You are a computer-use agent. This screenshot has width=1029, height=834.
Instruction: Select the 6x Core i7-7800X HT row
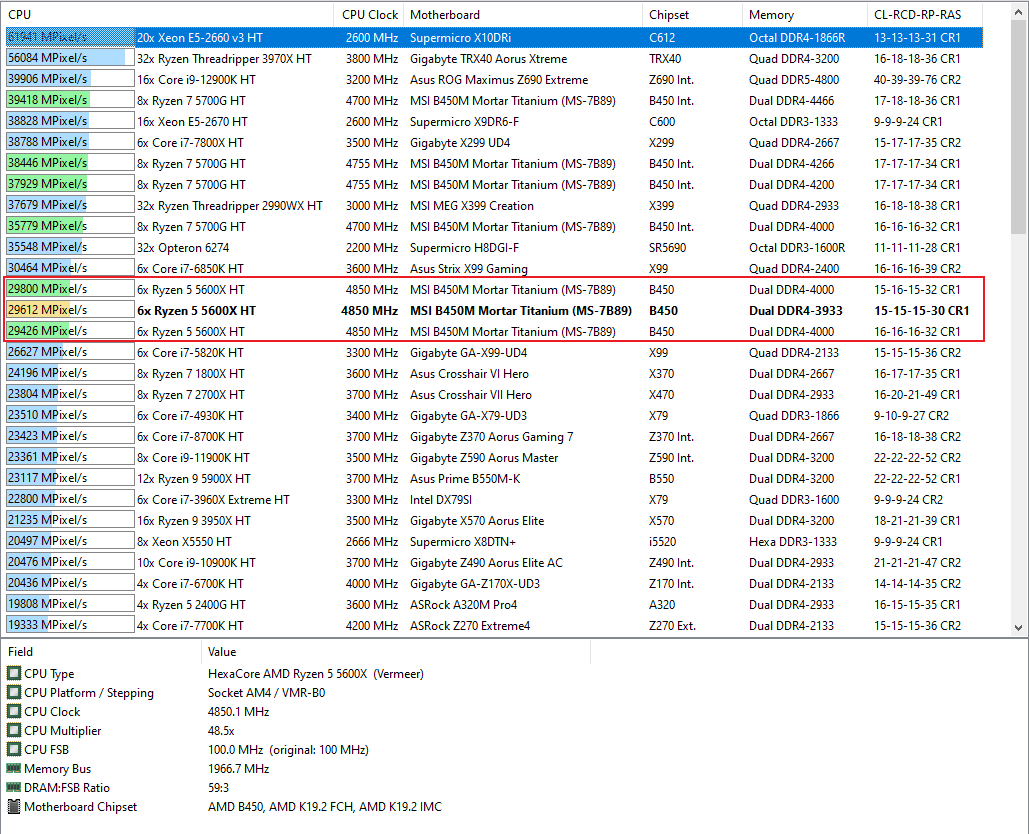pos(494,142)
